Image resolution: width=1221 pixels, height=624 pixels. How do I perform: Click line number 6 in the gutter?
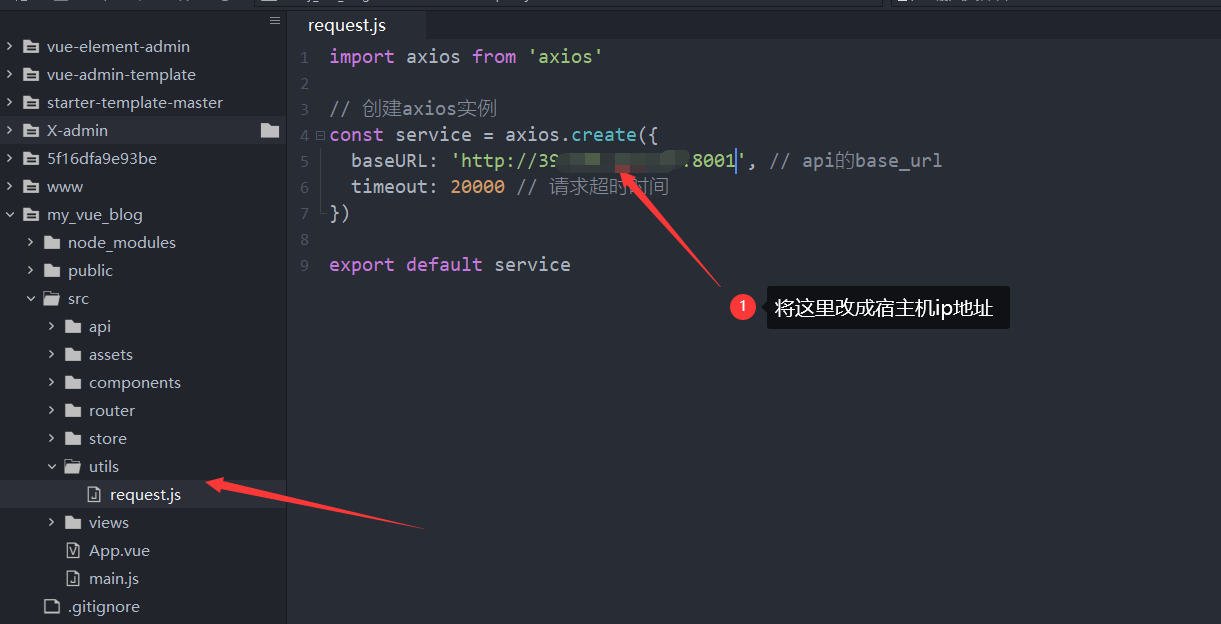(305, 187)
